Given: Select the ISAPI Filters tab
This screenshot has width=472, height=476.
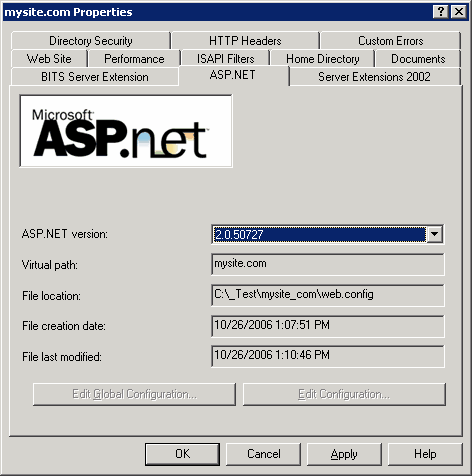Looking at the screenshot, I should coord(225,59).
